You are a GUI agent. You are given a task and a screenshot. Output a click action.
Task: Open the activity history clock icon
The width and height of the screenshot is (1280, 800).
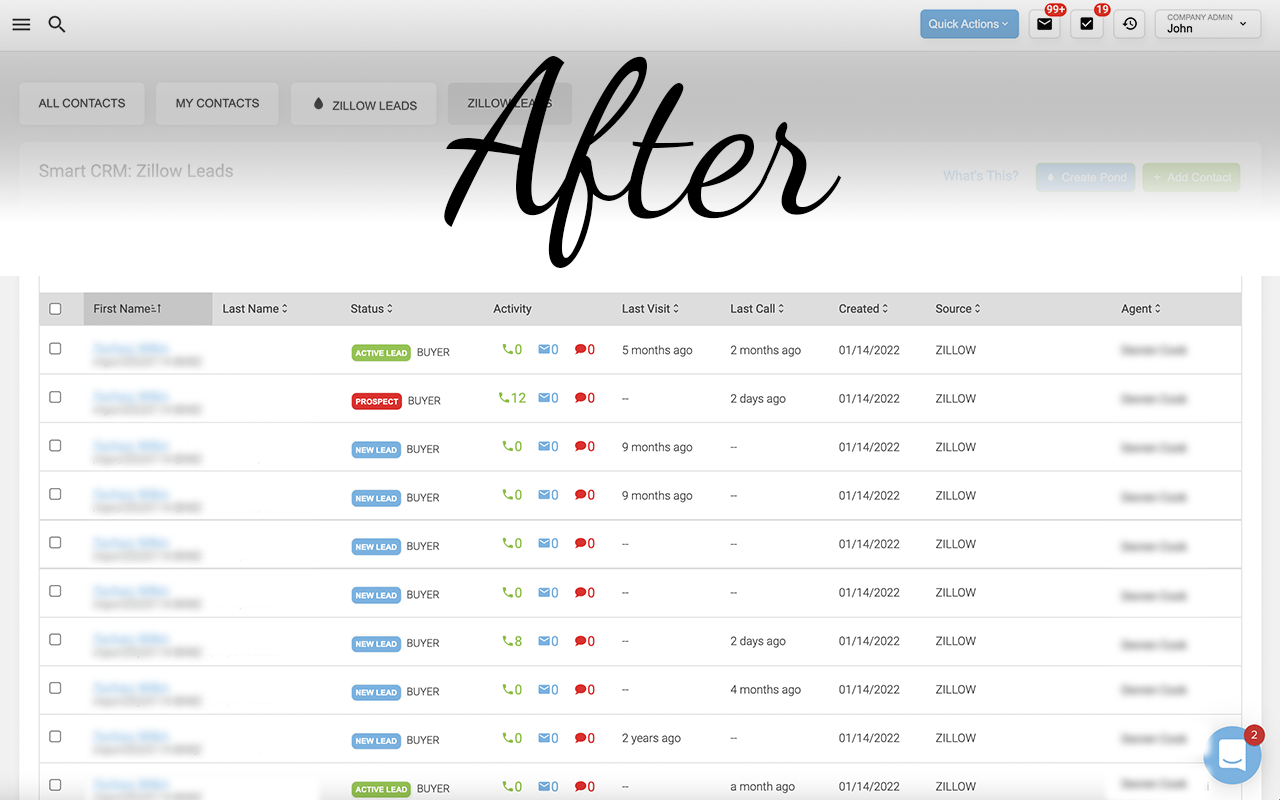(x=1129, y=23)
